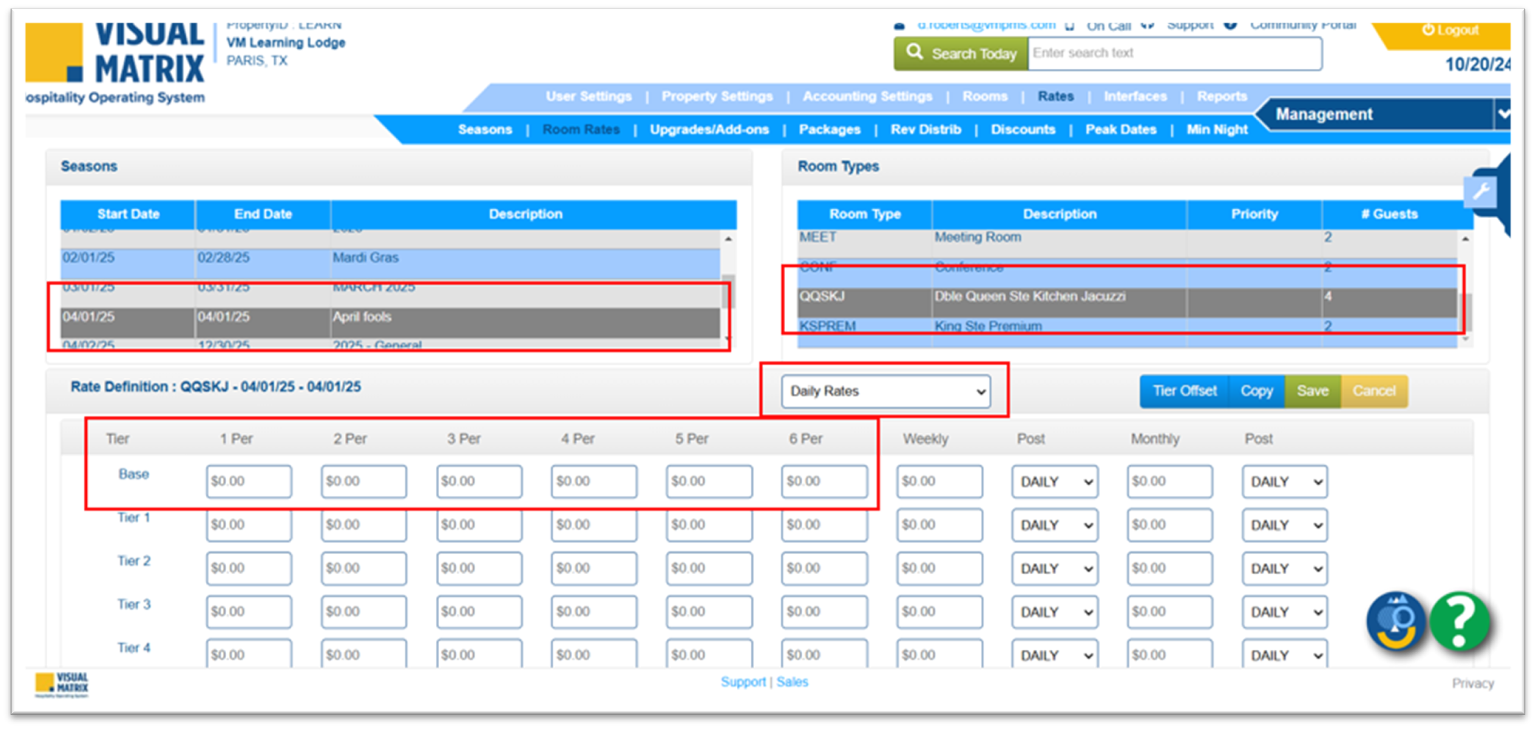
Task: Open the Daily Rates dropdown
Action: [x=885, y=391]
